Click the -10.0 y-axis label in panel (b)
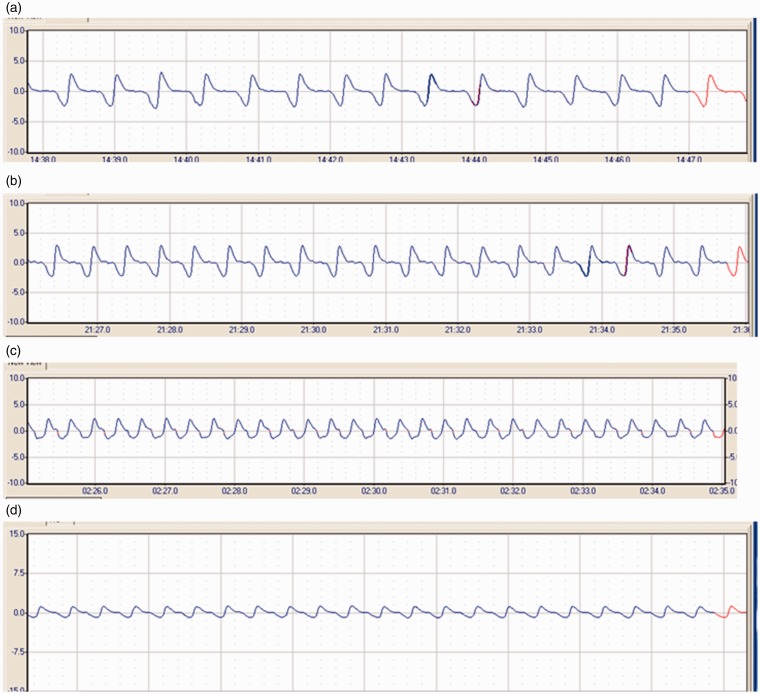This screenshot has height=694, width=760. point(14,323)
